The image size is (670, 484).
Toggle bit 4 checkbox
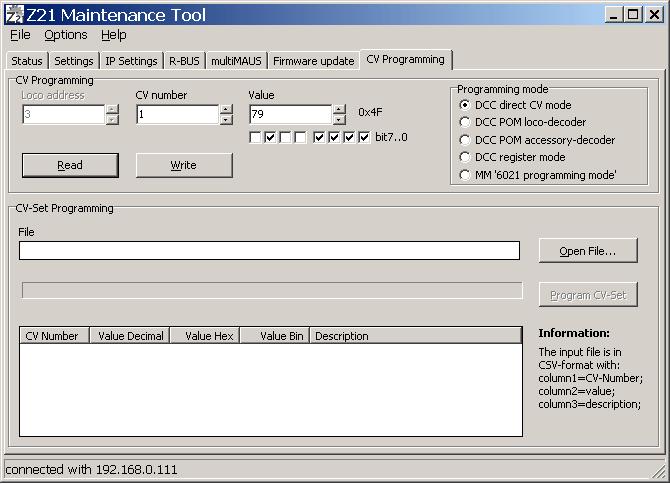click(300, 138)
